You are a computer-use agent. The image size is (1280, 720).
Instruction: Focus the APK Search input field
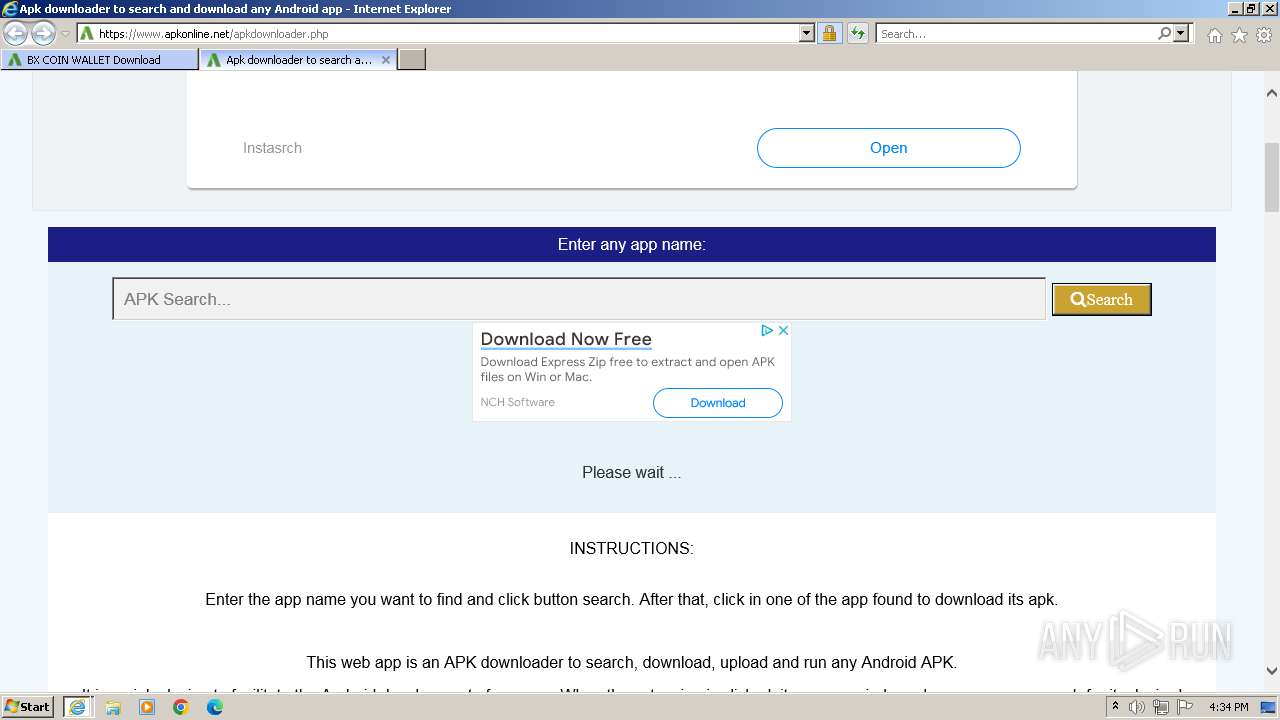coord(579,299)
